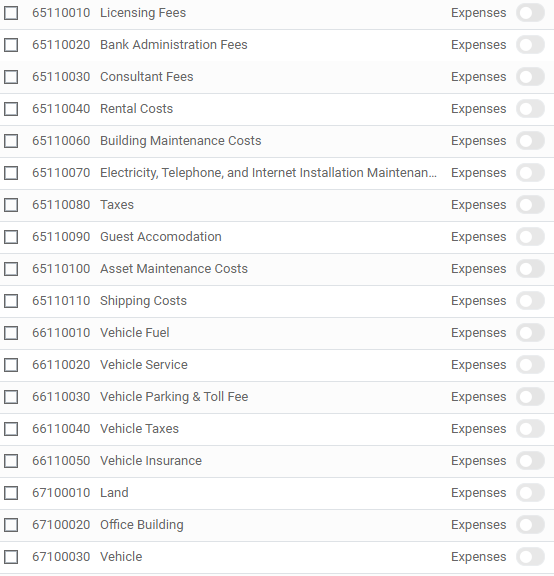Tick the checkbox beside Consultant Fees
The width and height of the screenshot is (554, 576).
point(11,77)
